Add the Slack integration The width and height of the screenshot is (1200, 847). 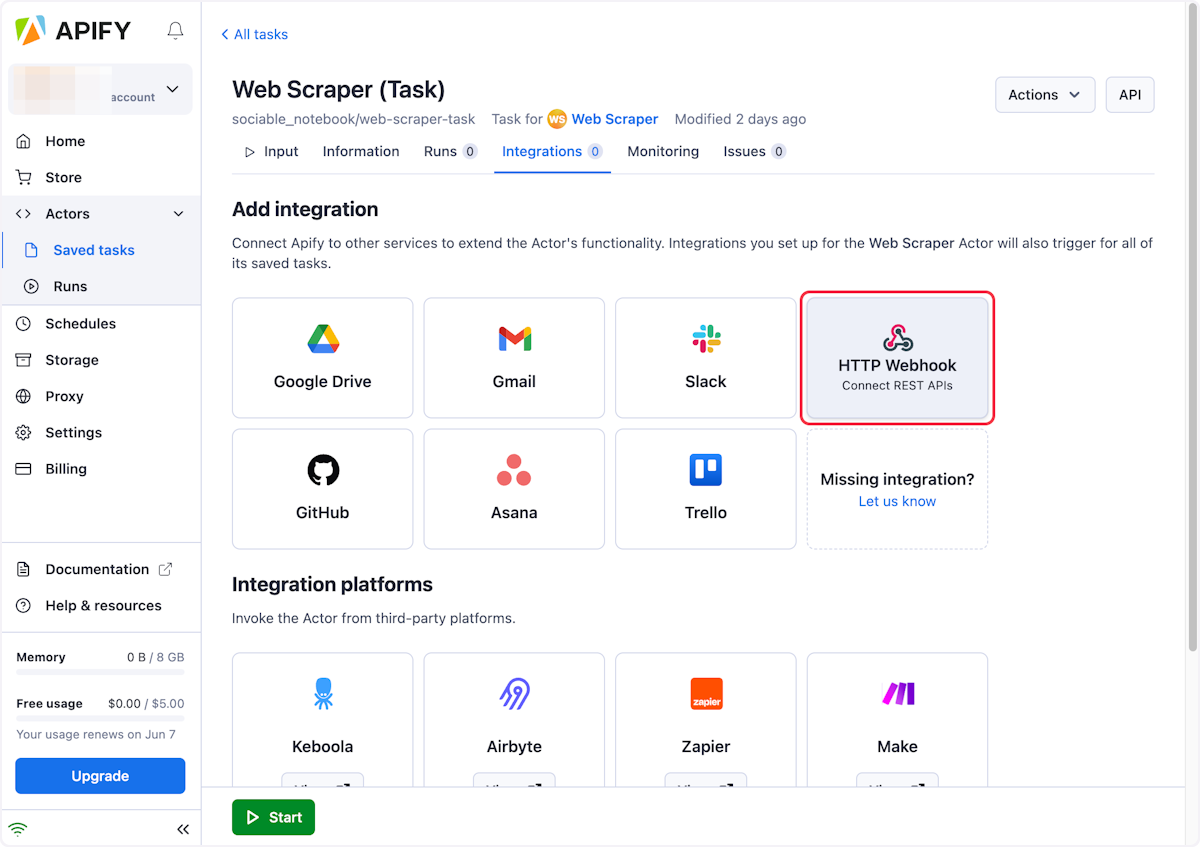(706, 358)
